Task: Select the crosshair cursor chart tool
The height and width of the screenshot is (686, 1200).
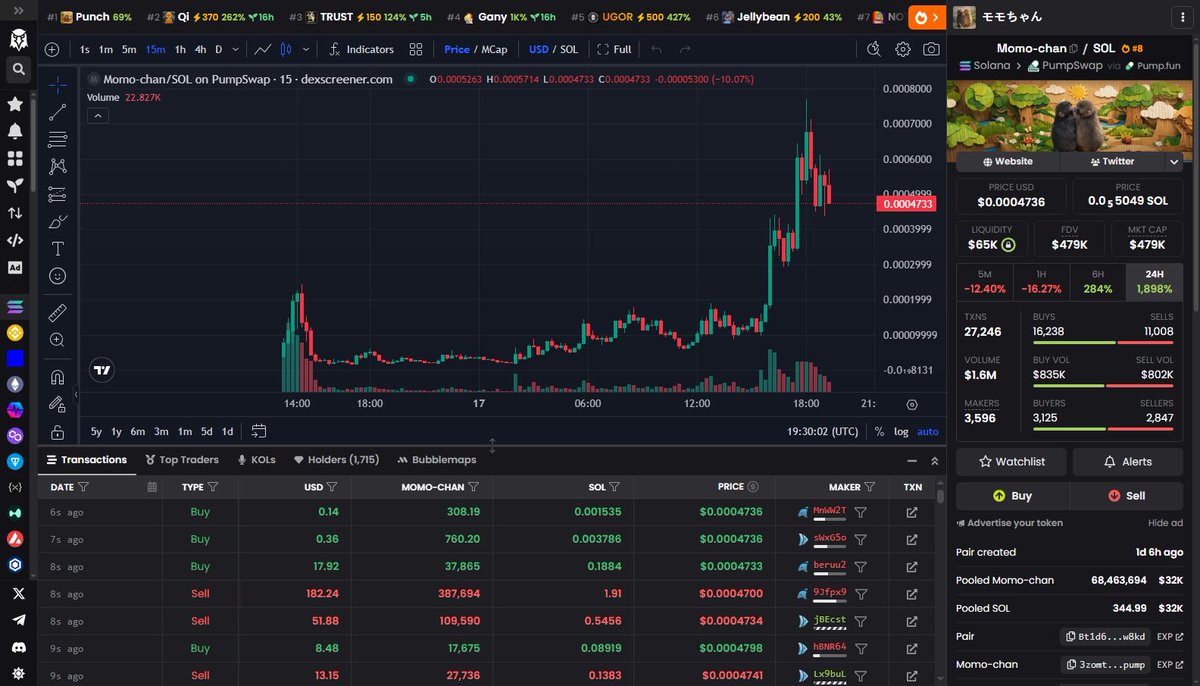Action: pos(58,85)
